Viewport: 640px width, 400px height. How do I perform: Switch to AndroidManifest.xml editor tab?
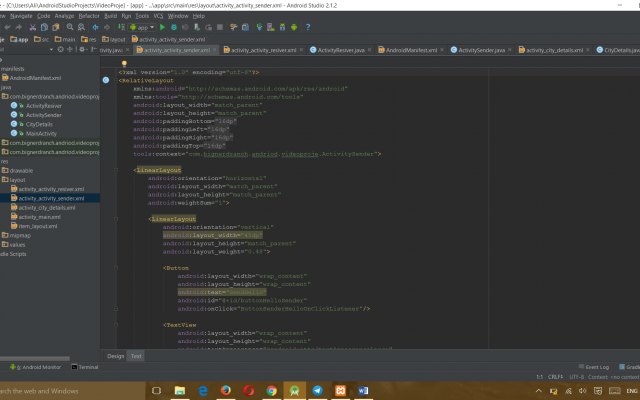point(411,50)
